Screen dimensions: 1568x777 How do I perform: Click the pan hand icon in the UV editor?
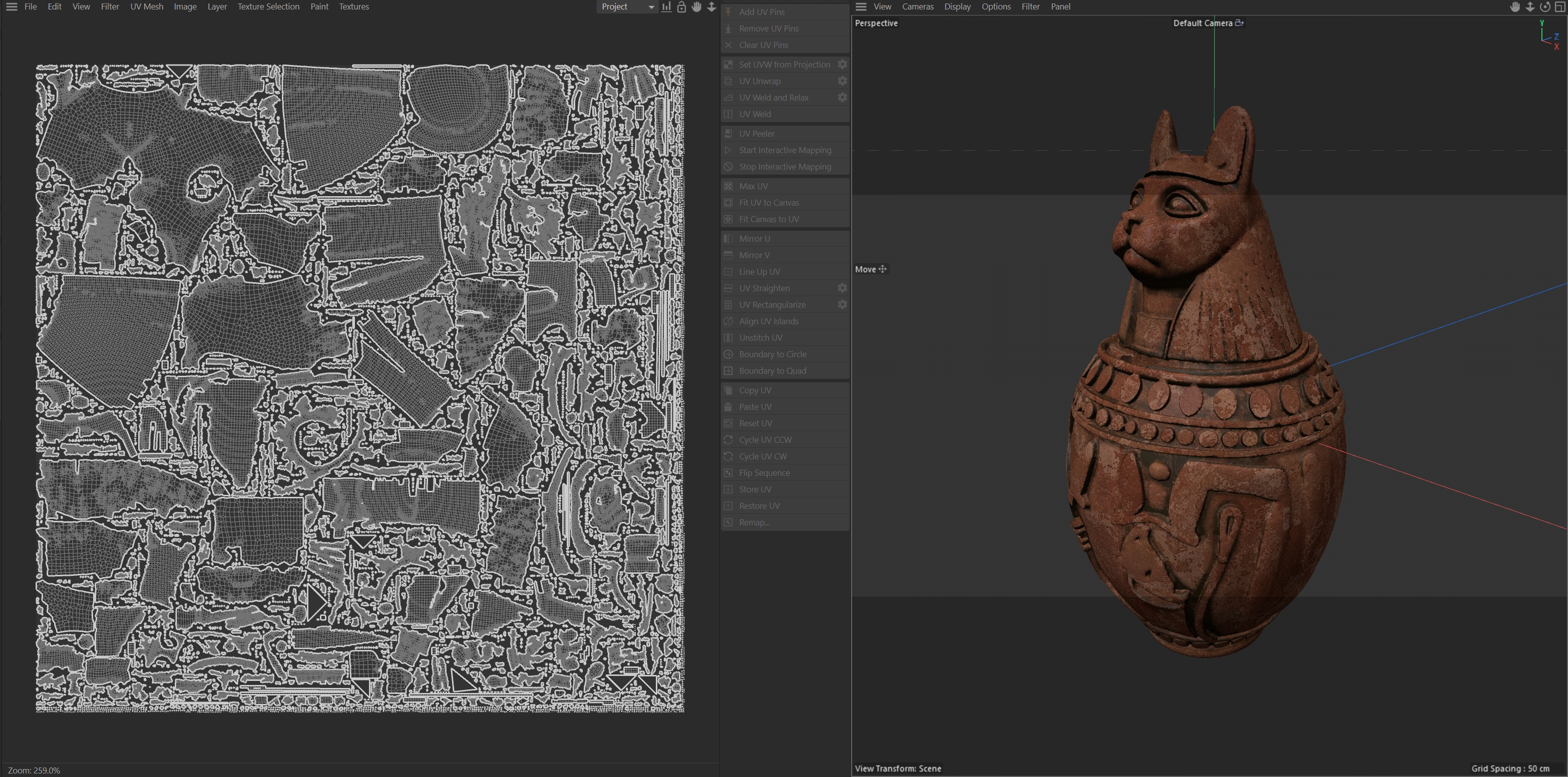(x=696, y=7)
